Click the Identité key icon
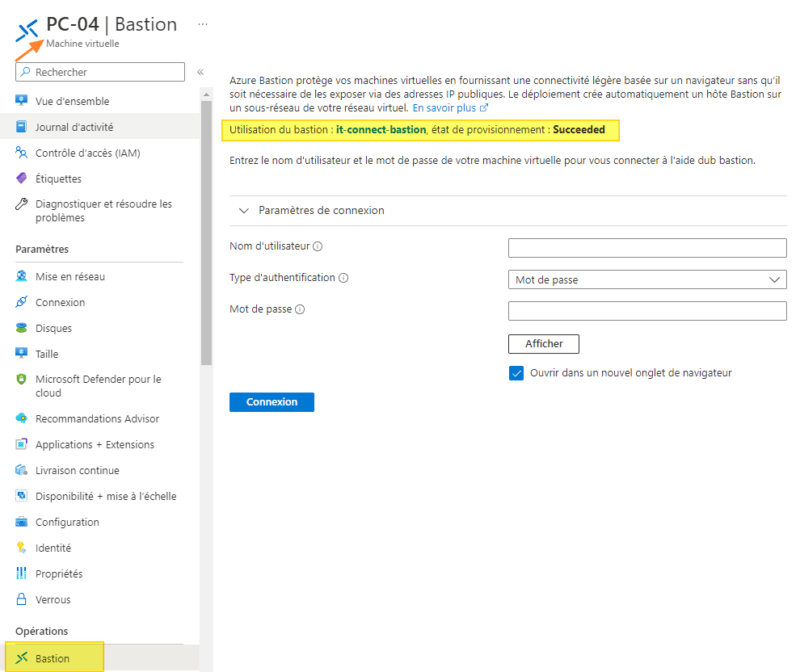This screenshot has height=672, width=800. pos(21,548)
